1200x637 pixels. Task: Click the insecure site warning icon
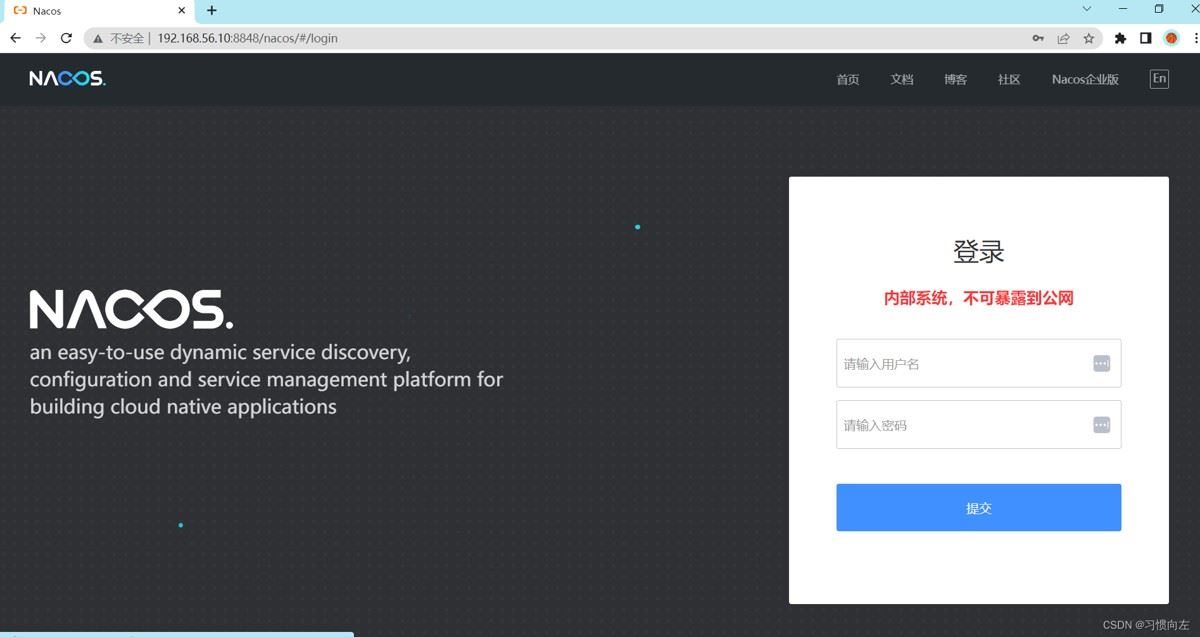tap(98, 38)
